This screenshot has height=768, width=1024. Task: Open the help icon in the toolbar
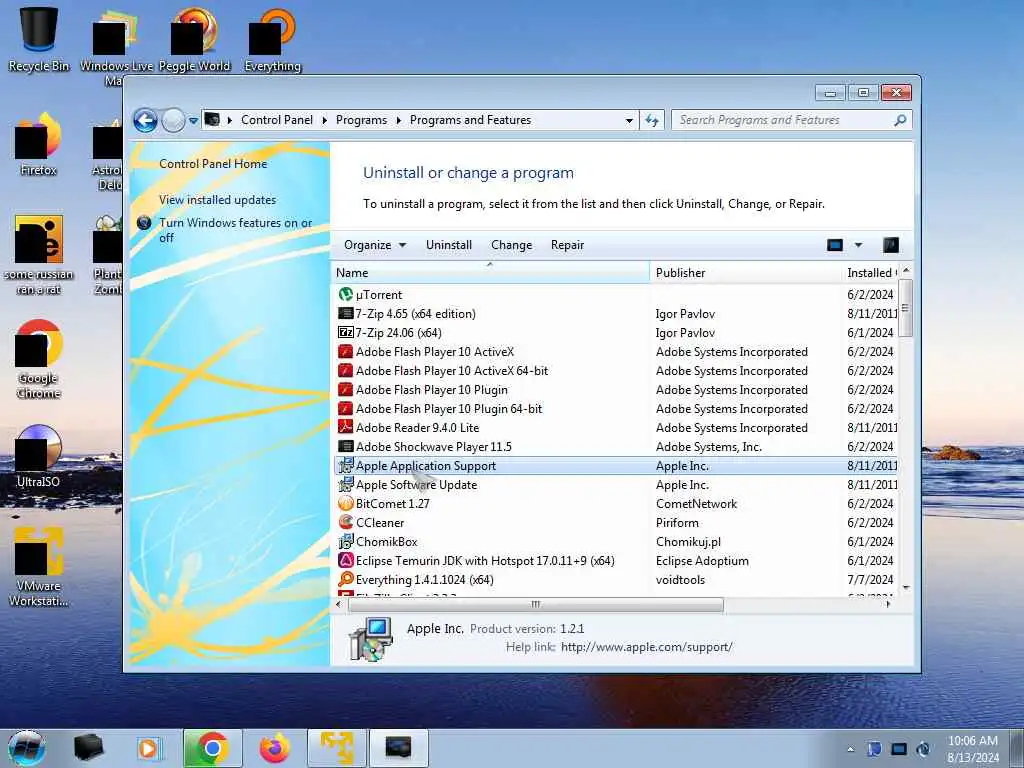click(x=891, y=245)
